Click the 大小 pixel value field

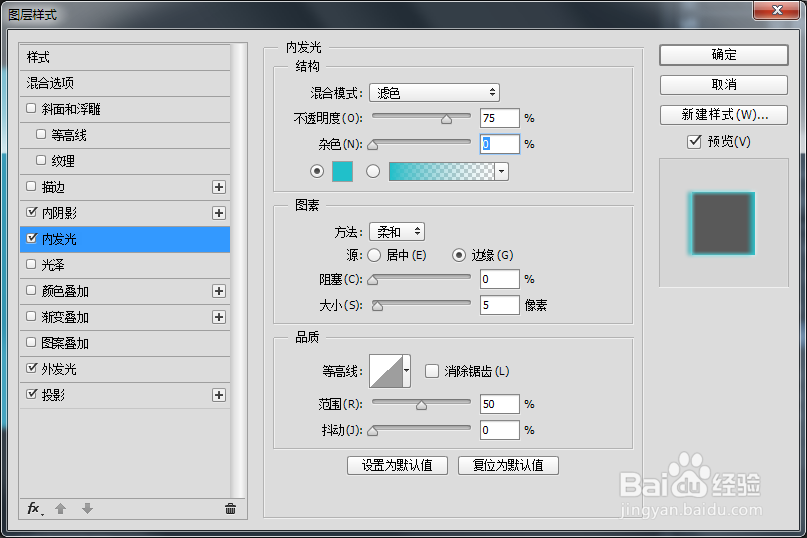coord(500,305)
